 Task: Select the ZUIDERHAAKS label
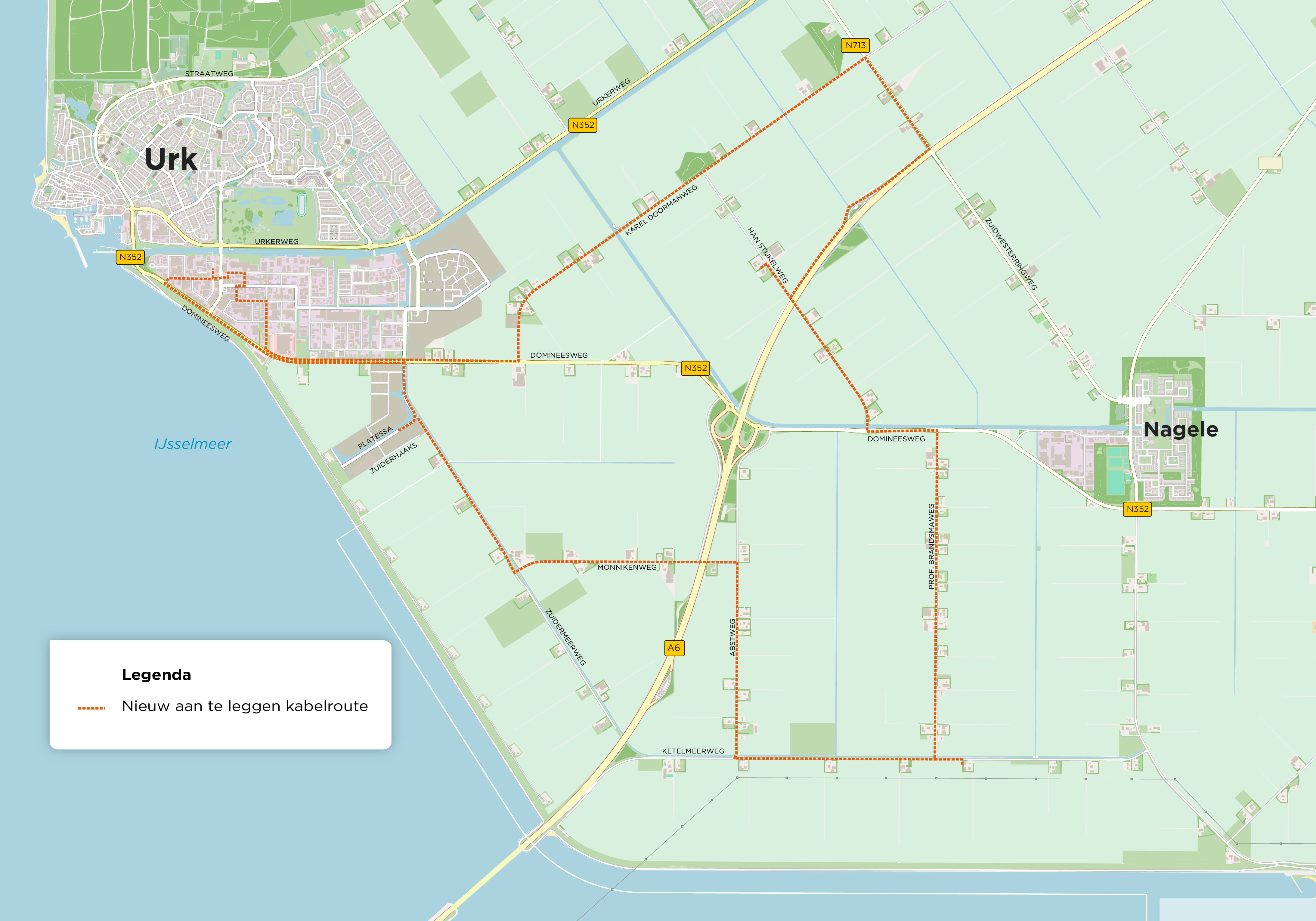coord(393,458)
